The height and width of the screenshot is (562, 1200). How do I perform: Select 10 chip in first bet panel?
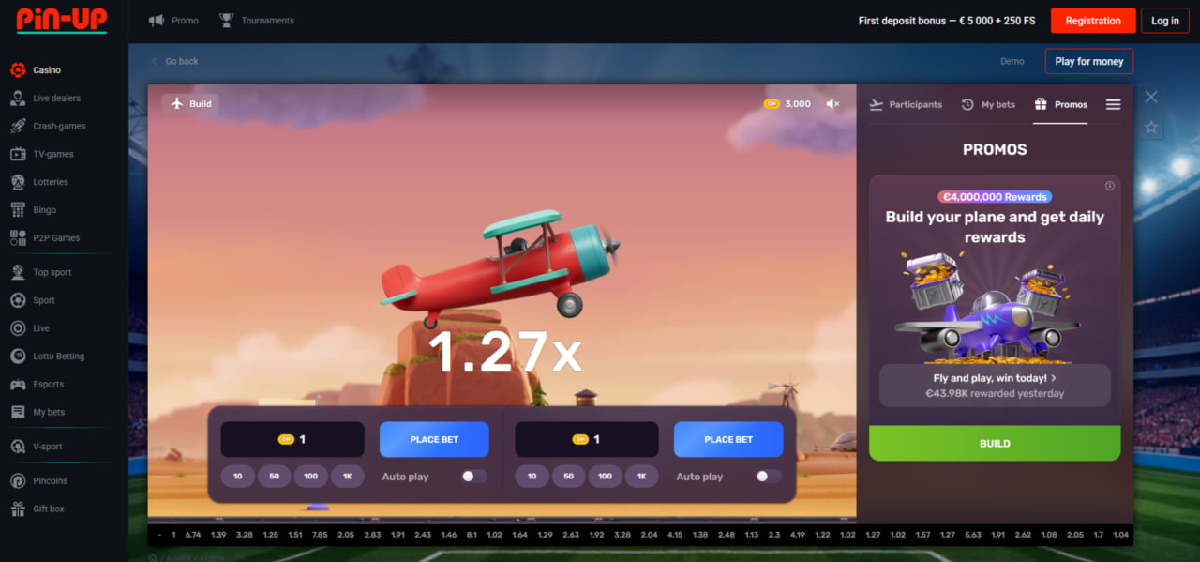[238, 476]
